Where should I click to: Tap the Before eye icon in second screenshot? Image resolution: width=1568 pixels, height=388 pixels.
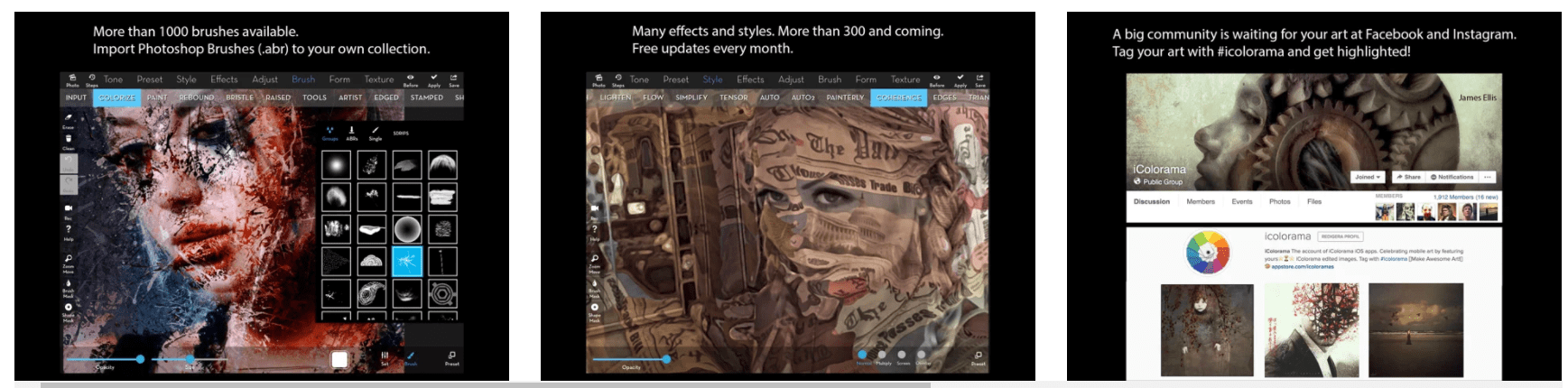point(937,80)
